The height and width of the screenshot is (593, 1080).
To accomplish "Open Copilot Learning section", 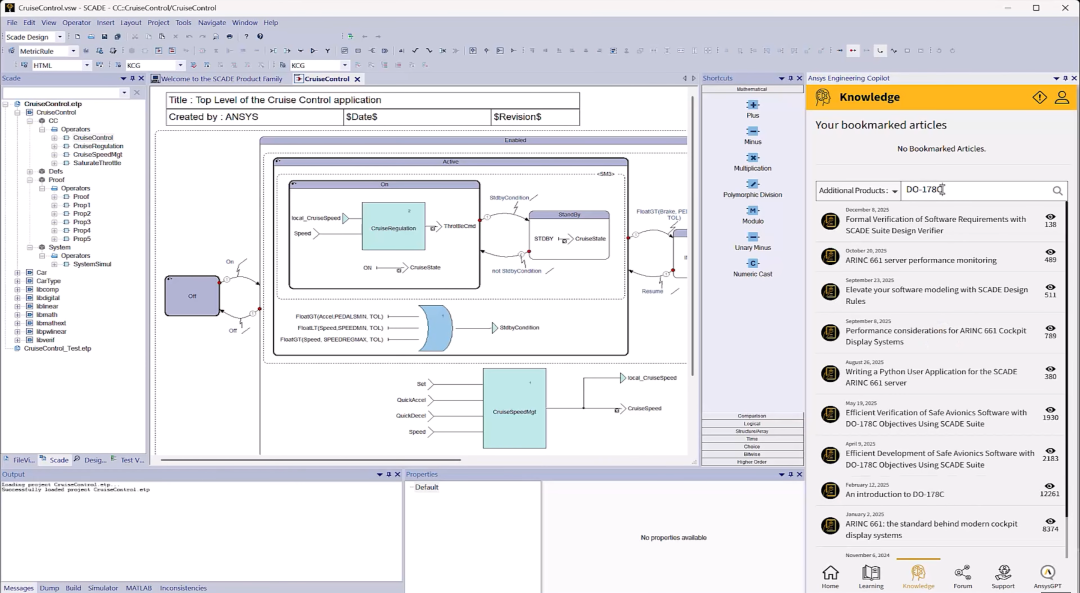I will click(x=871, y=576).
